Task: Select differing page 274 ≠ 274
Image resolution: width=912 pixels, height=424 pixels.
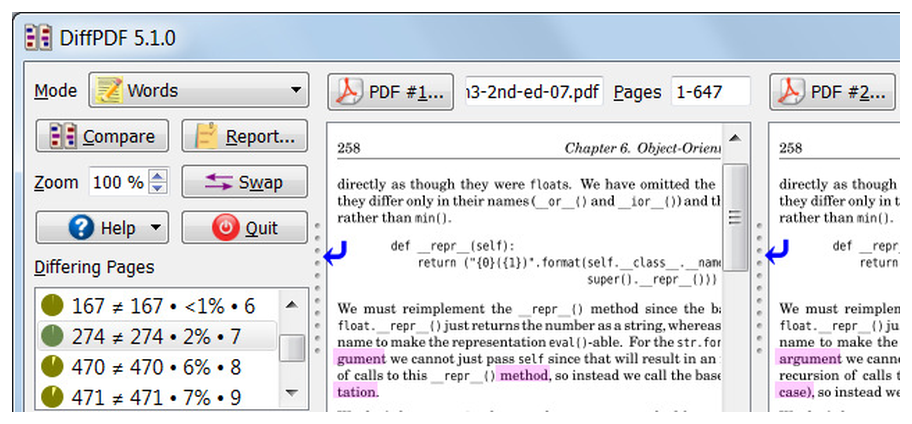Action: tap(157, 336)
